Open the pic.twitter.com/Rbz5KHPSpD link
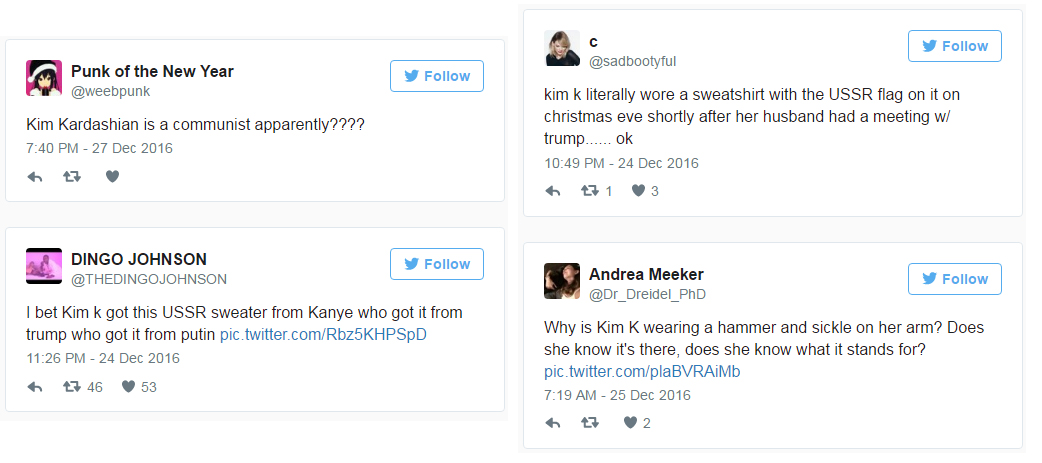 pyautogui.click(x=323, y=334)
